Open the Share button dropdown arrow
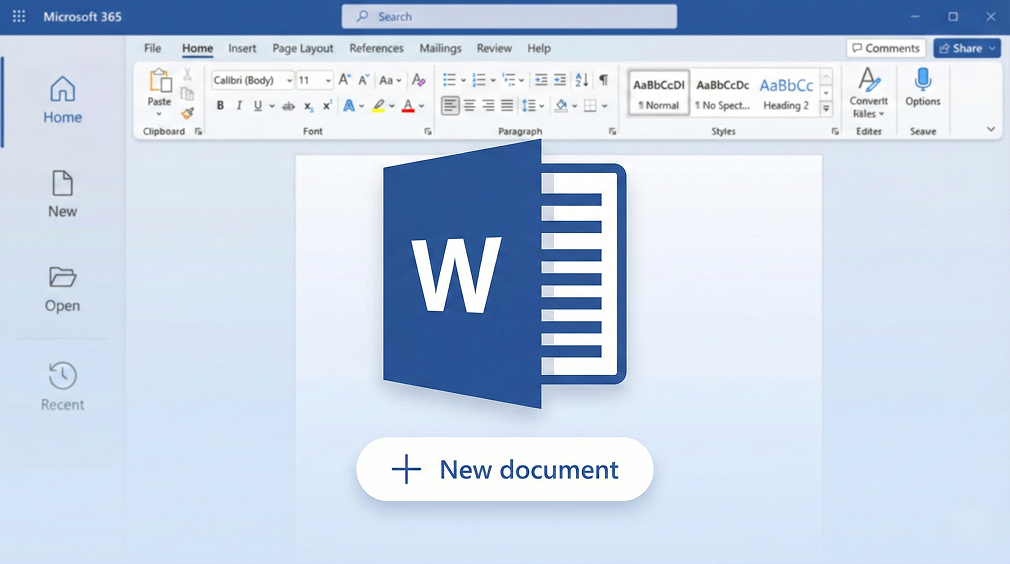Screen dimensions: 1010x564 [993, 48]
